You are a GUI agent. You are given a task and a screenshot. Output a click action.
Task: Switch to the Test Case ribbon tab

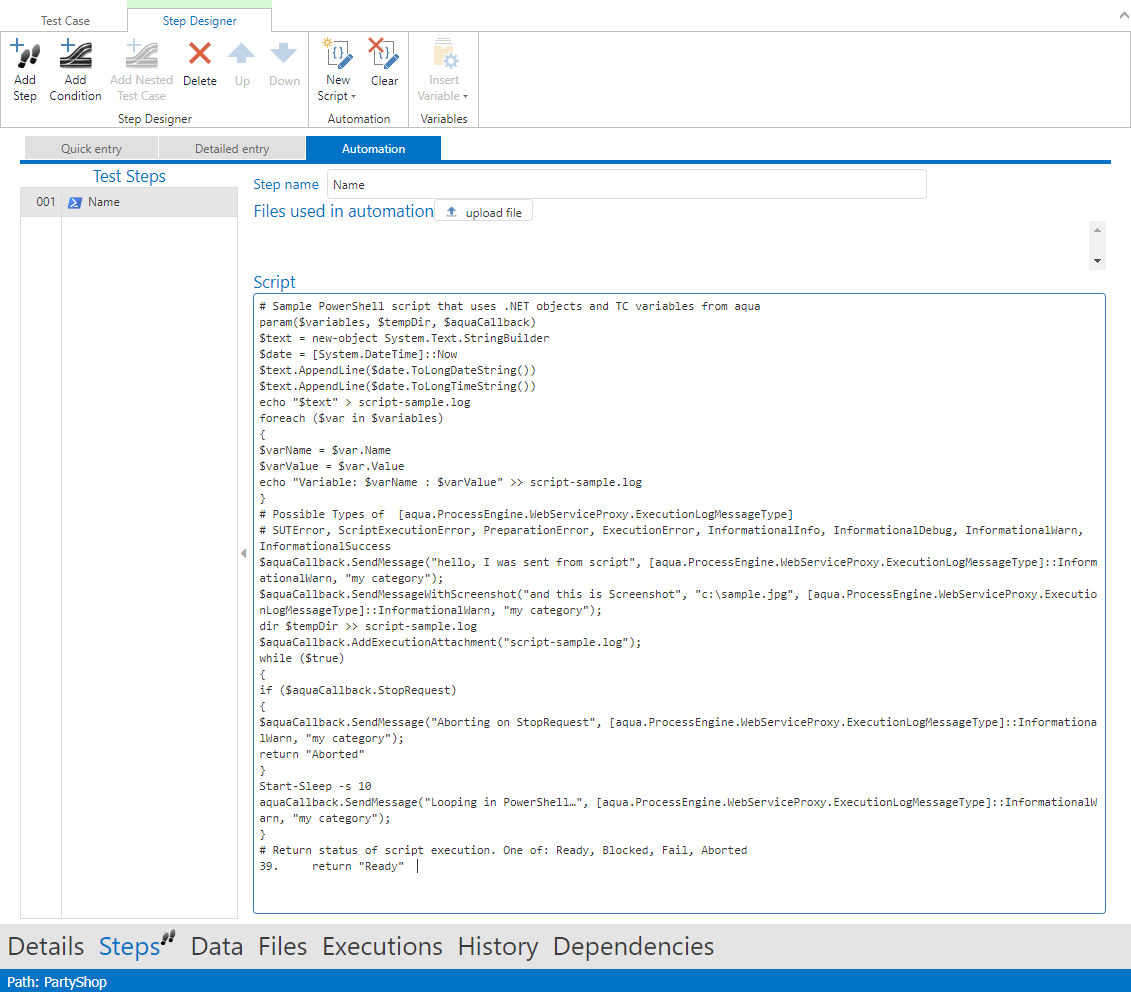[65, 20]
